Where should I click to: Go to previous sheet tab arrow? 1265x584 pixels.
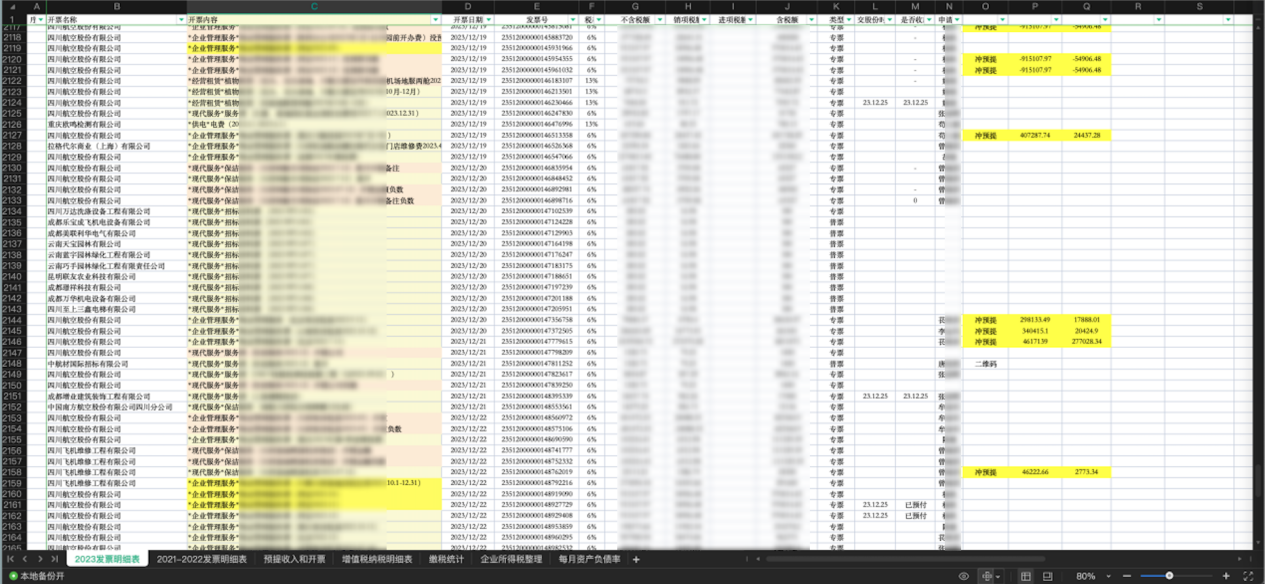tap(26, 559)
